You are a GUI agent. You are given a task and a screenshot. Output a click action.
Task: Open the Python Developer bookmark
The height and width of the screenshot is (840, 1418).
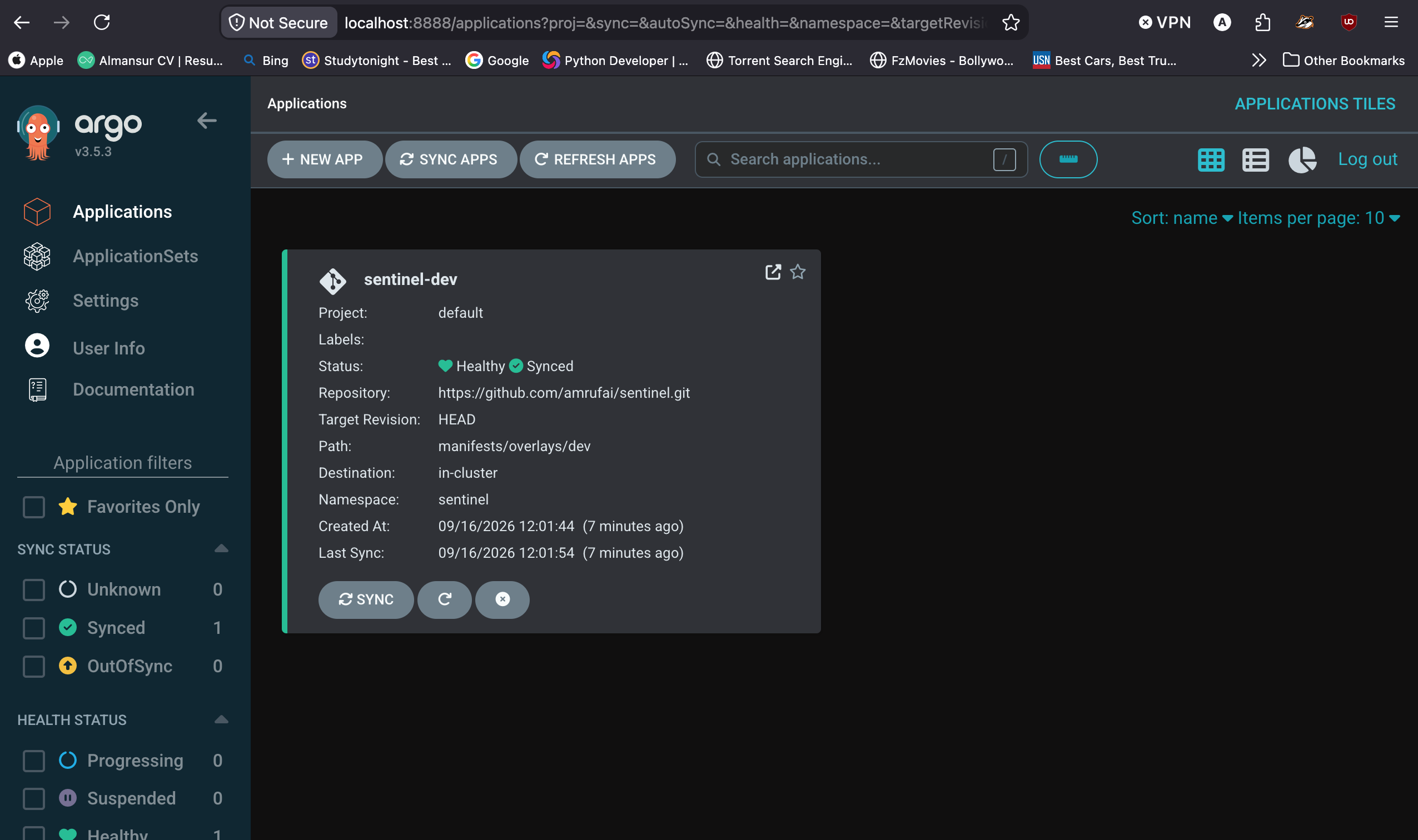pyautogui.click(x=615, y=61)
